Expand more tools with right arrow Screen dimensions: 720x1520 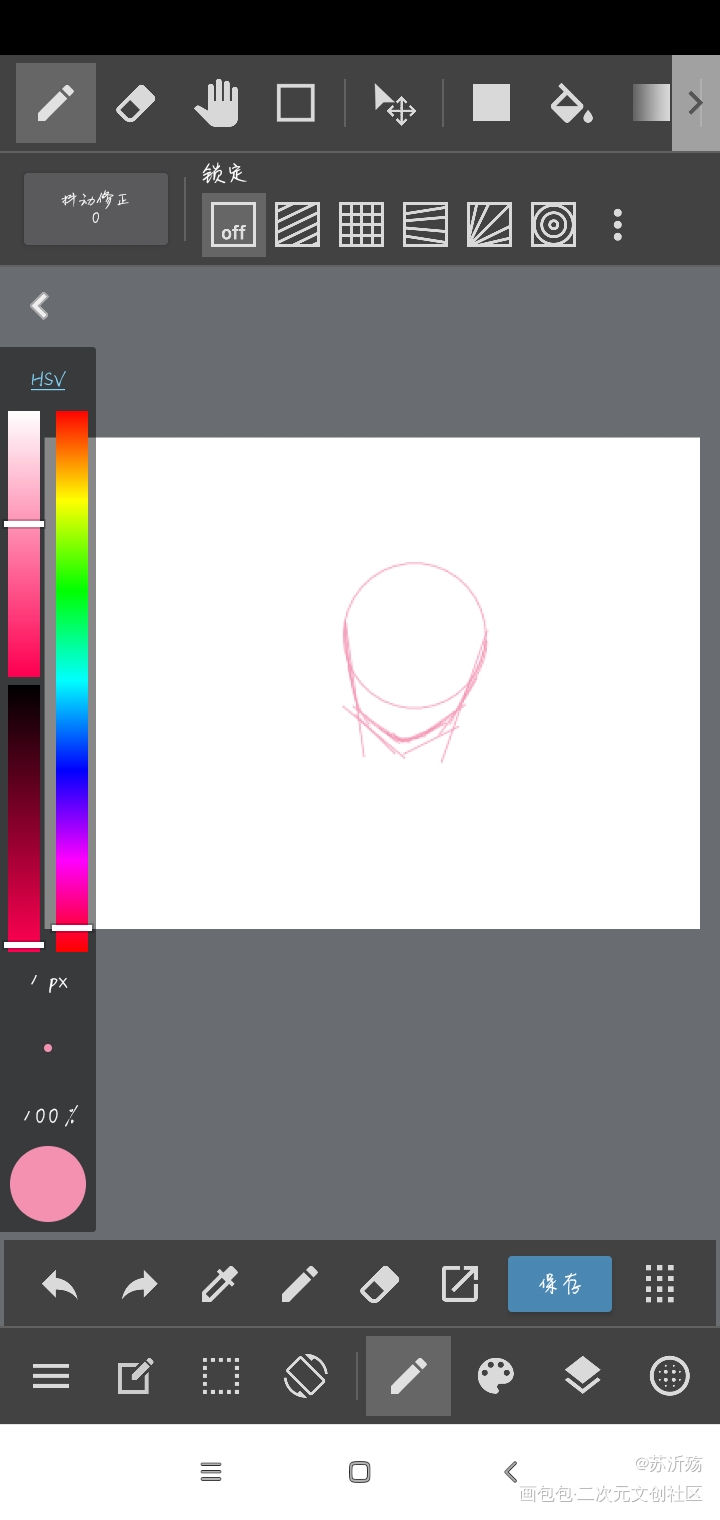pyautogui.click(x=696, y=103)
